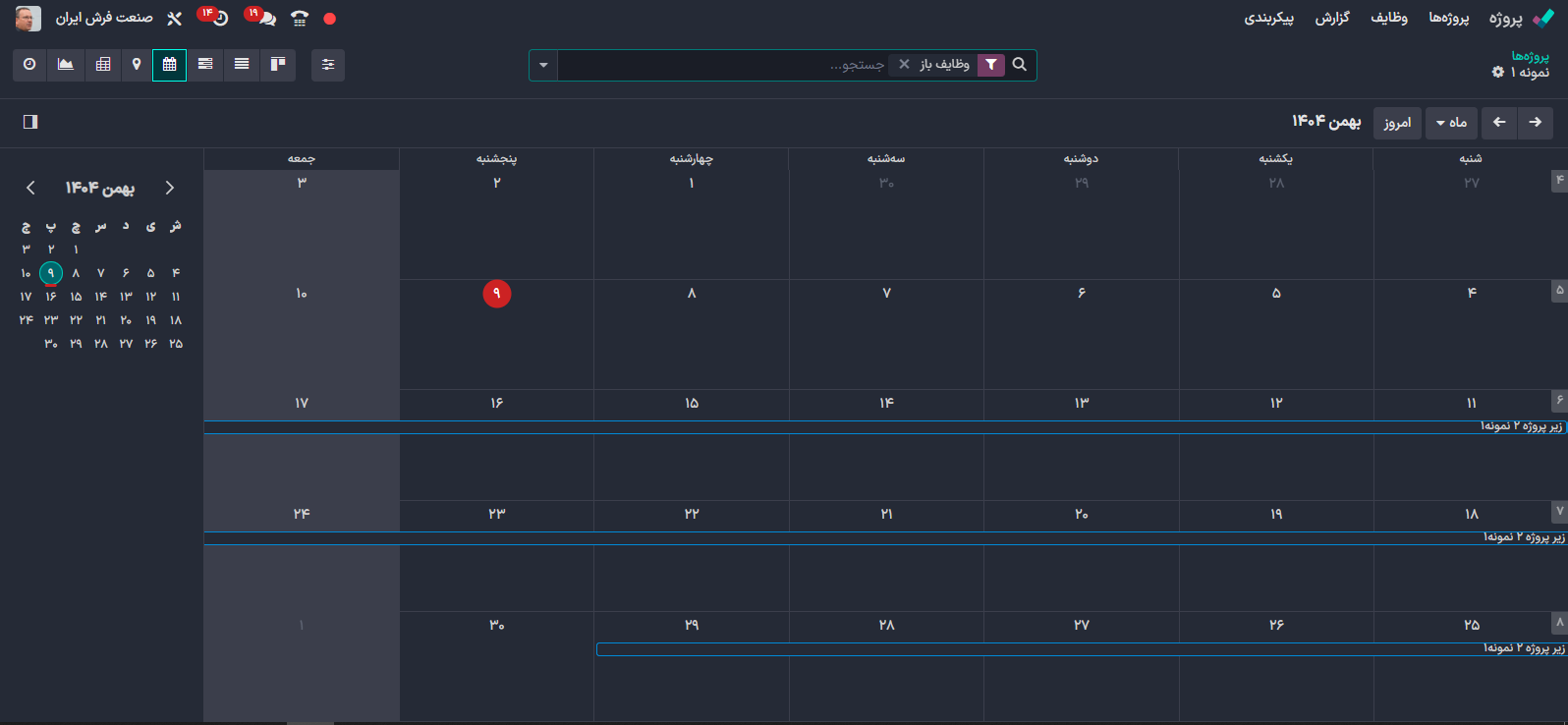Open the Pivot table view
The image size is (1568, 725).
[x=103, y=65]
